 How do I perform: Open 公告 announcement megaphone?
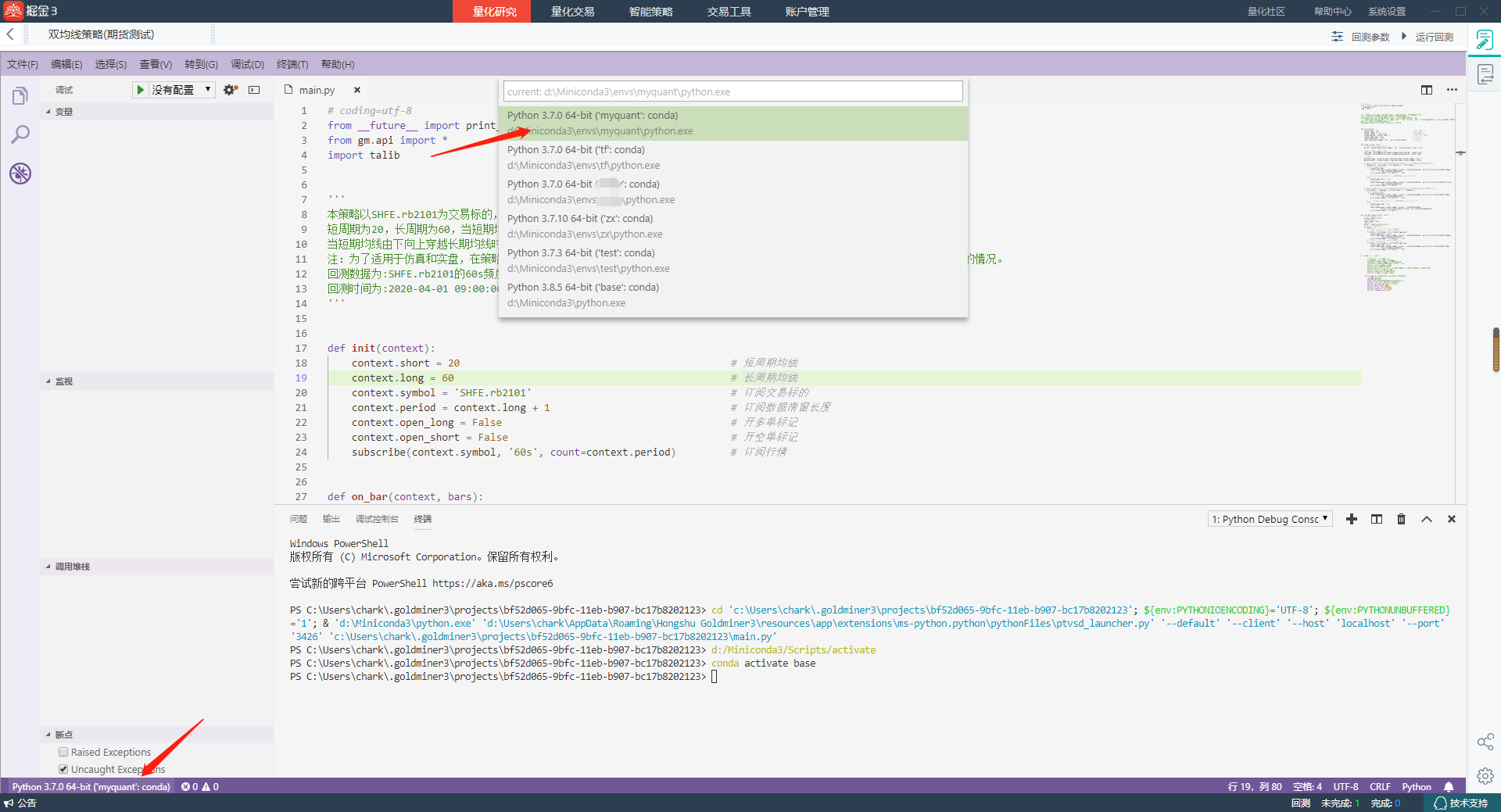[x=20, y=803]
